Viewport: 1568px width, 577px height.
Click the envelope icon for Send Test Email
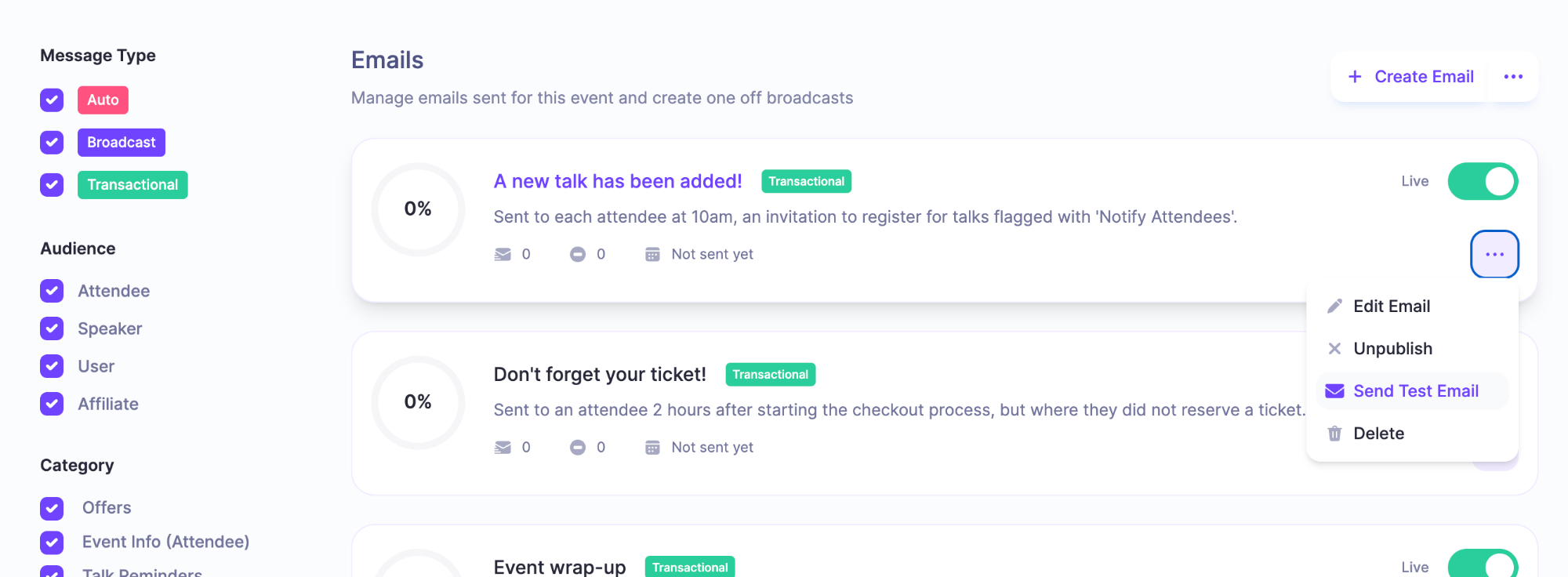(1334, 391)
